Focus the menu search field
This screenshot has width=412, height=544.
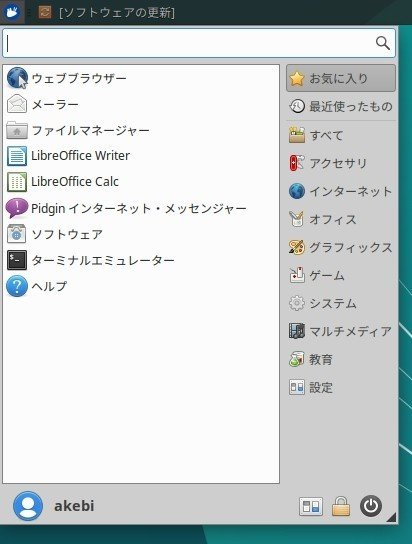coord(199,43)
